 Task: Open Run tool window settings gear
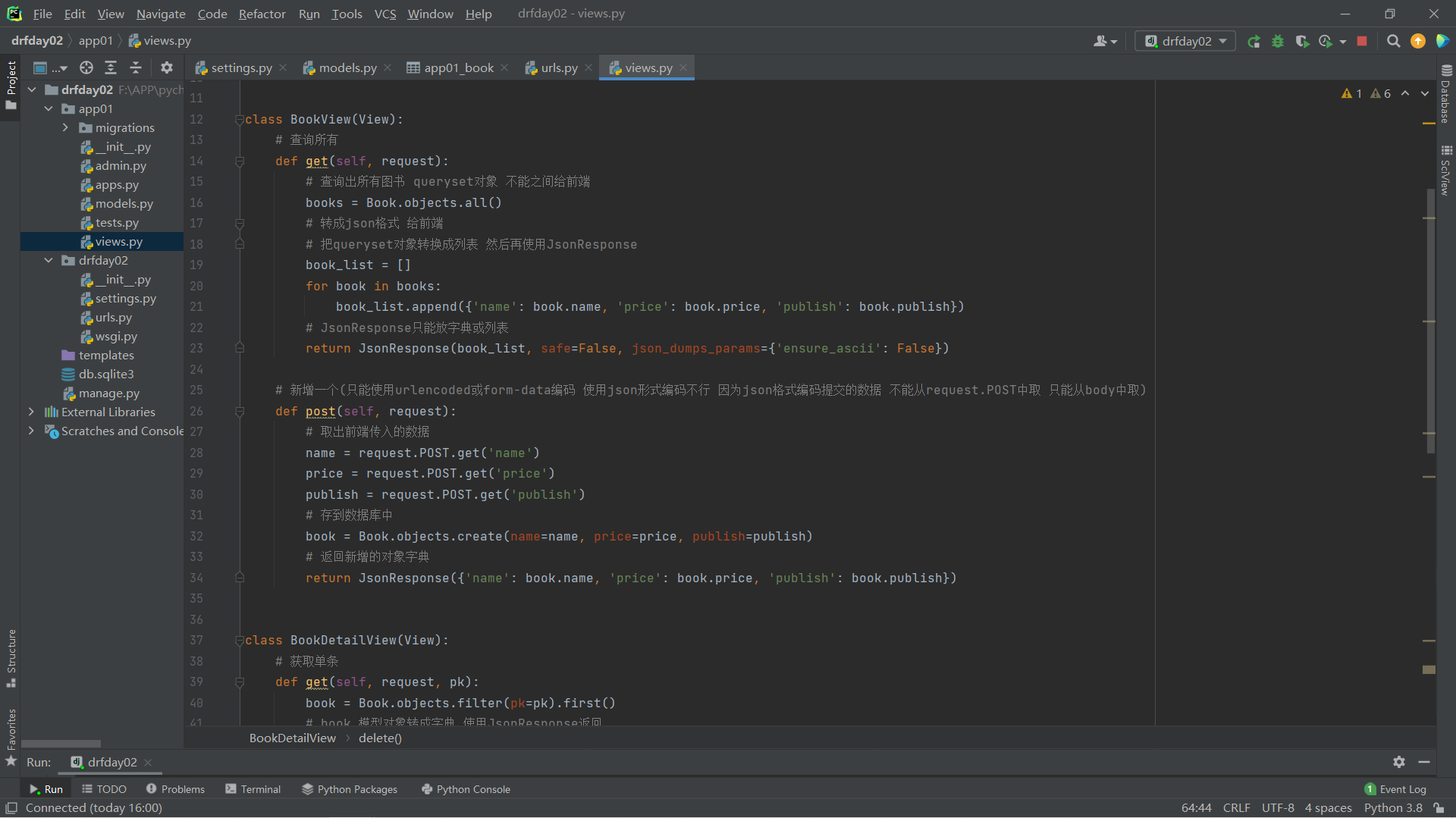(1398, 762)
